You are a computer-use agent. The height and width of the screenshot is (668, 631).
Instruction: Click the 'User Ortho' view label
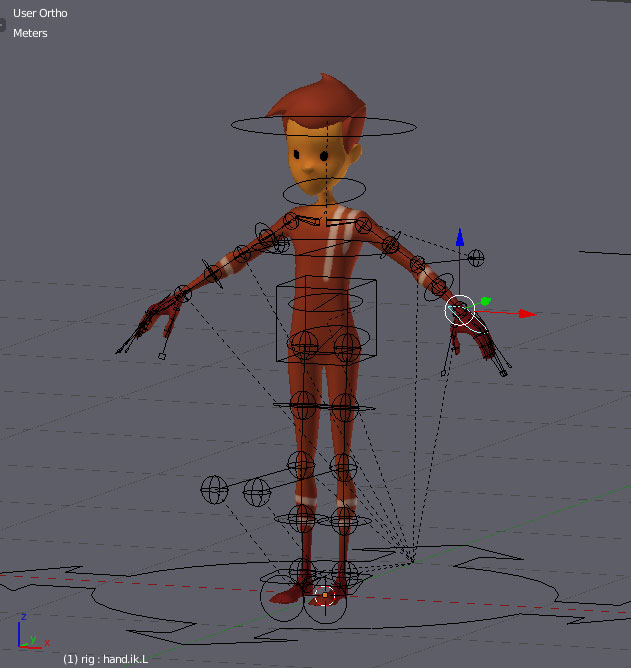[40, 13]
